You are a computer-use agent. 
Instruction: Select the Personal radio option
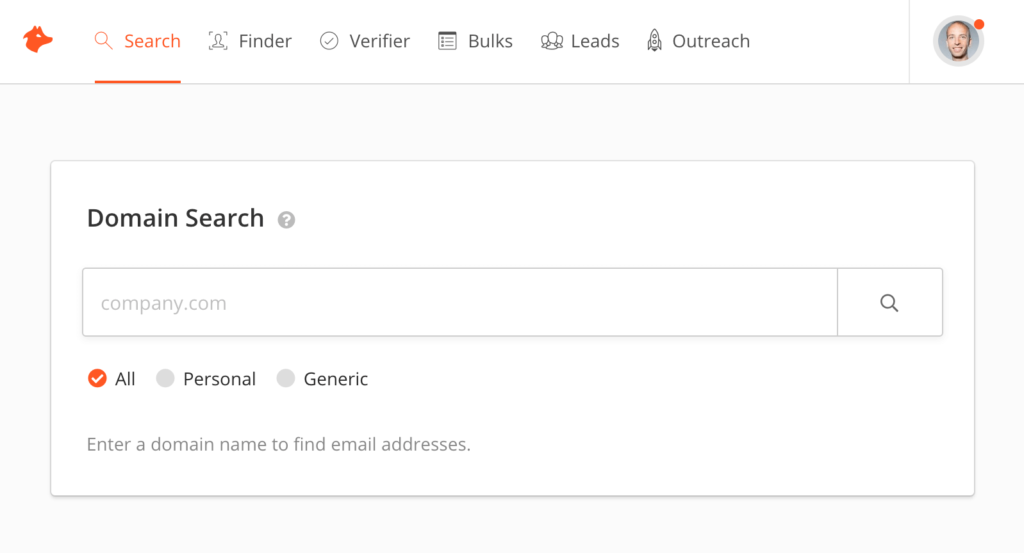pos(166,379)
